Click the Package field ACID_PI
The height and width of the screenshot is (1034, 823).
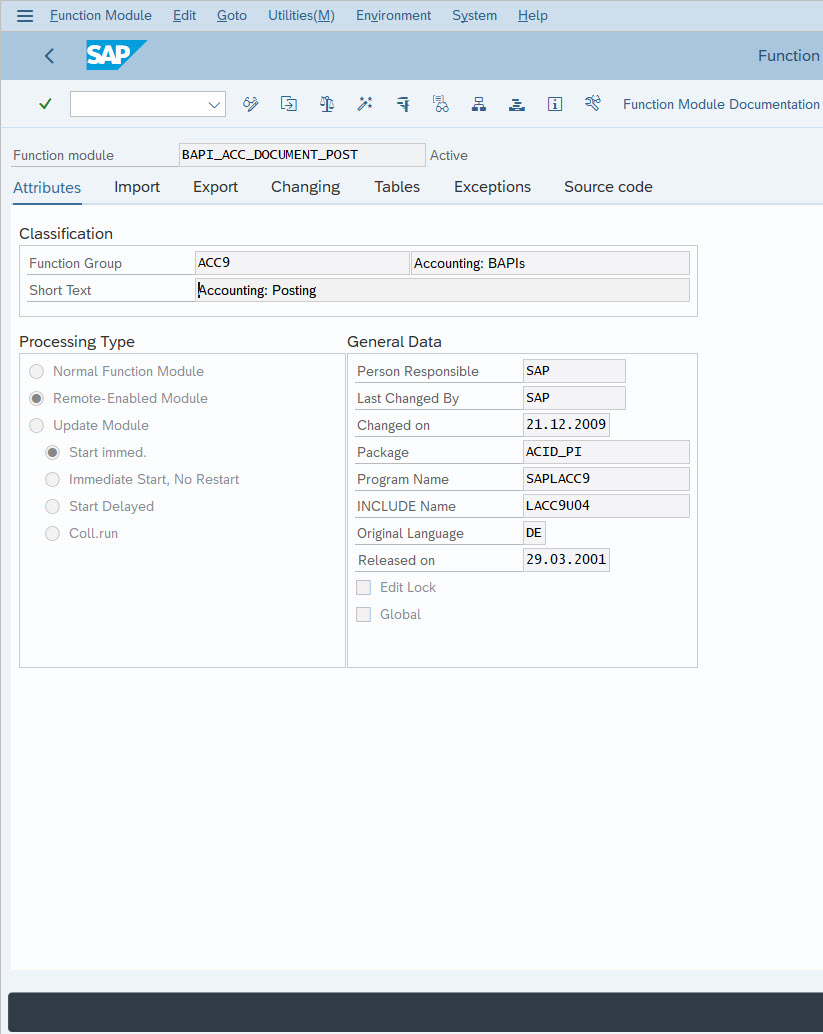607,452
